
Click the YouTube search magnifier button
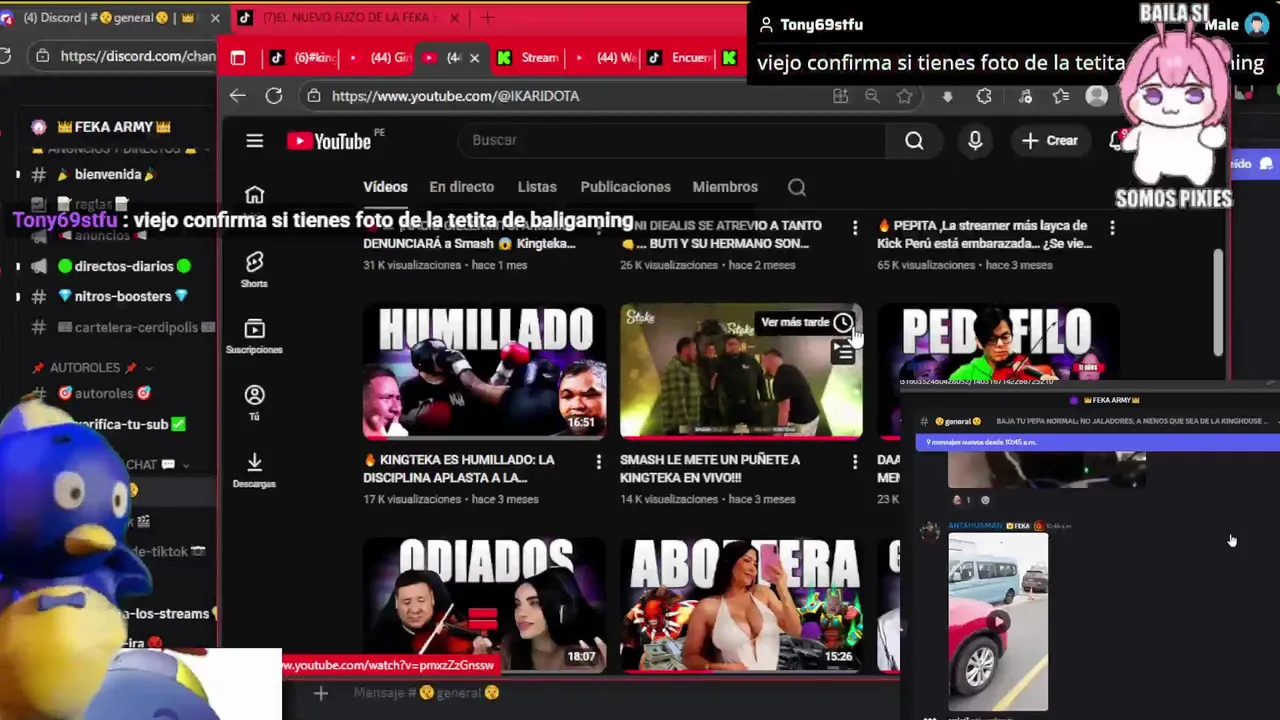[x=914, y=141]
